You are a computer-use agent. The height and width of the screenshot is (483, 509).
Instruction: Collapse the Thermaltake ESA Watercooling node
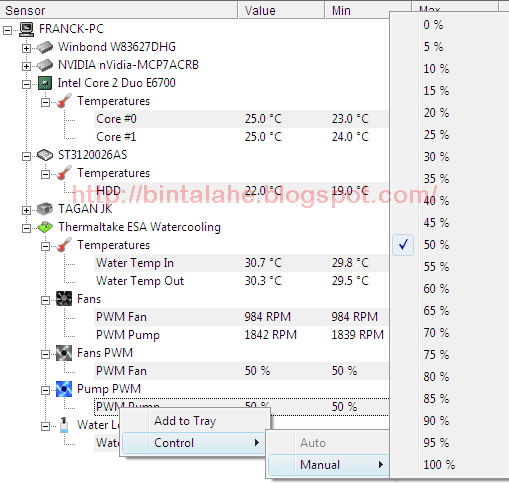coord(26,229)
